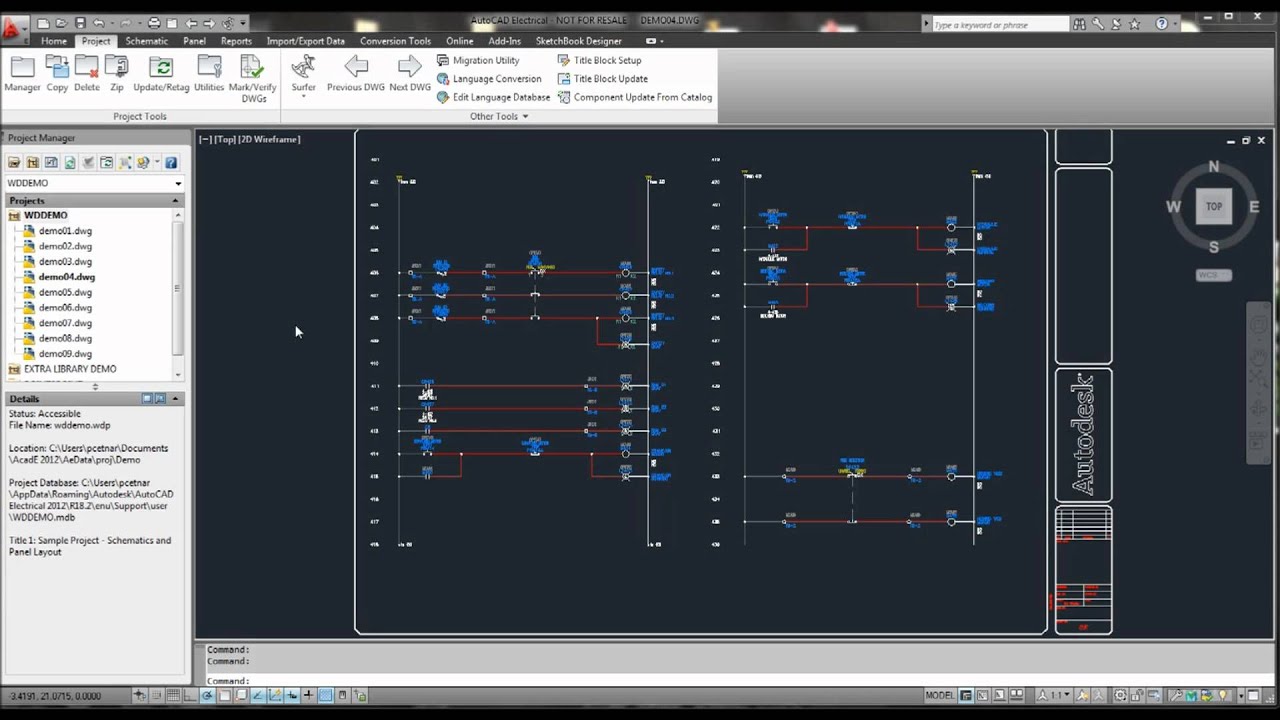
Task: Collapse the Projects section
Action: pos(175,201)
